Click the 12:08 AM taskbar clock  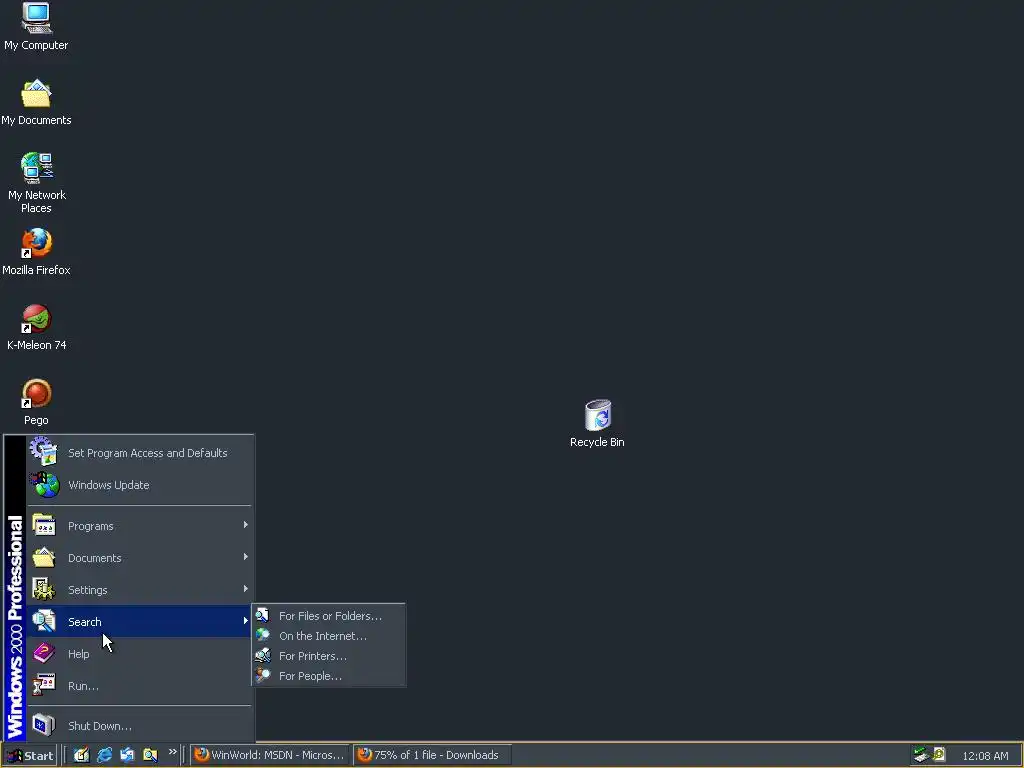(x=985, y=756)
